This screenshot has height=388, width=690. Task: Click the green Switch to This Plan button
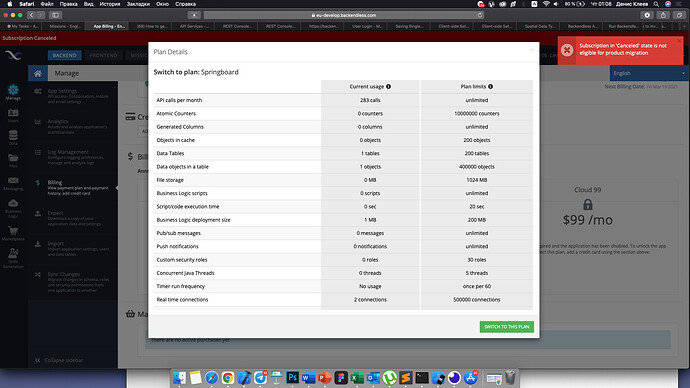click(506, 327)
